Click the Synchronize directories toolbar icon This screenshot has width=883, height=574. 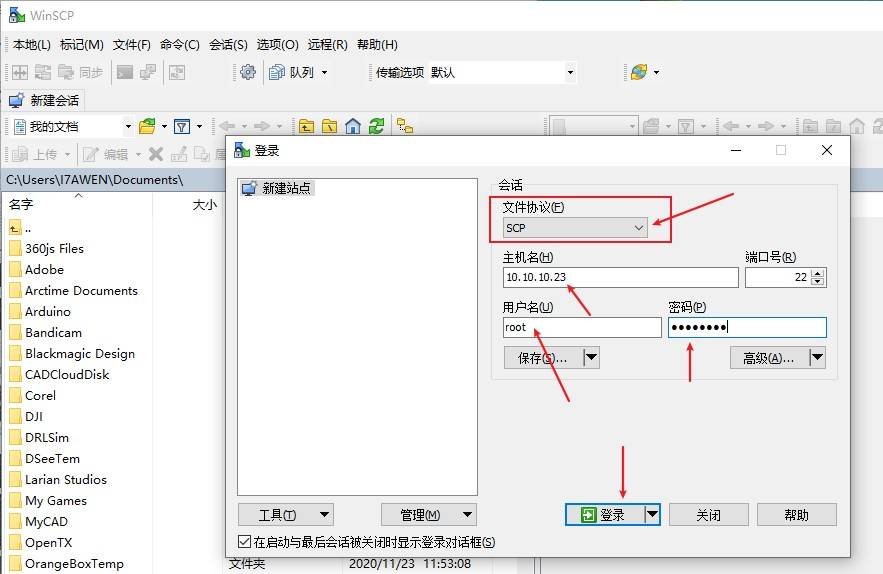(x=43, y=72)
